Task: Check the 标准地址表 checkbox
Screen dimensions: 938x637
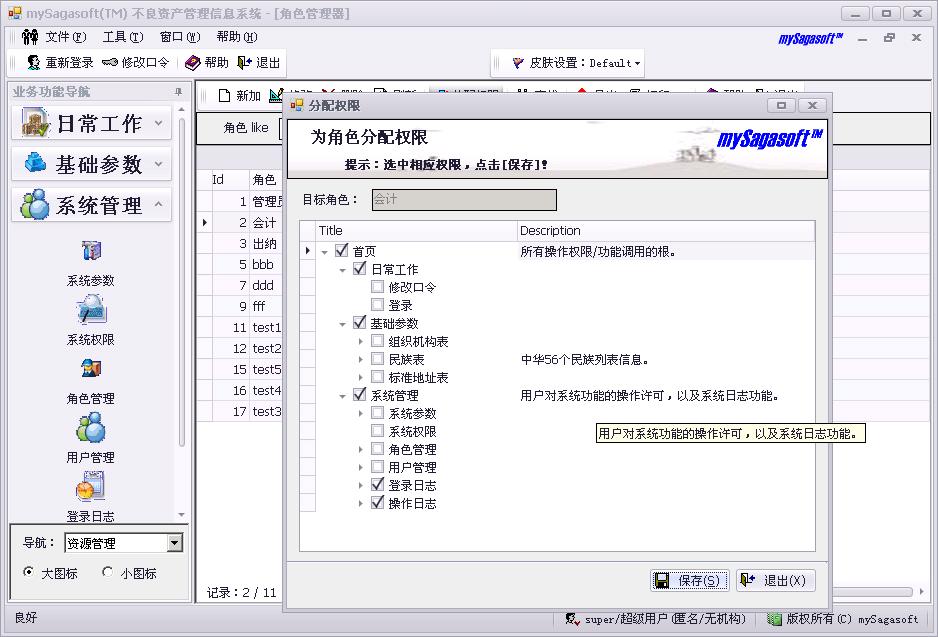Action: 377,376
